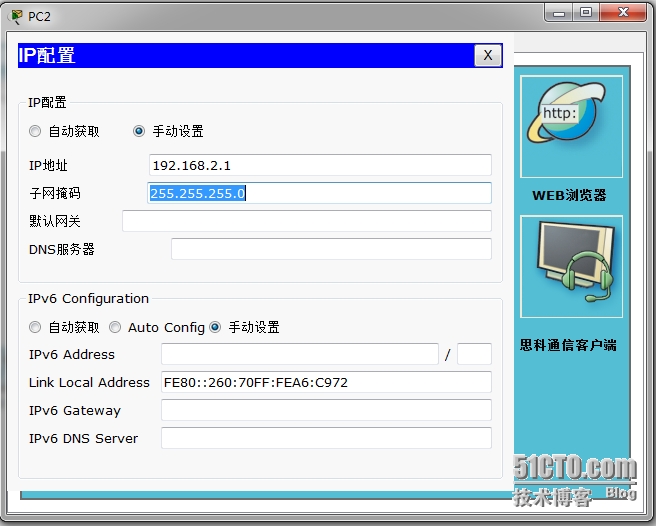Click the IPv6 Configuration group title
This screenshot has width=656, height=526.
point(88,298)
